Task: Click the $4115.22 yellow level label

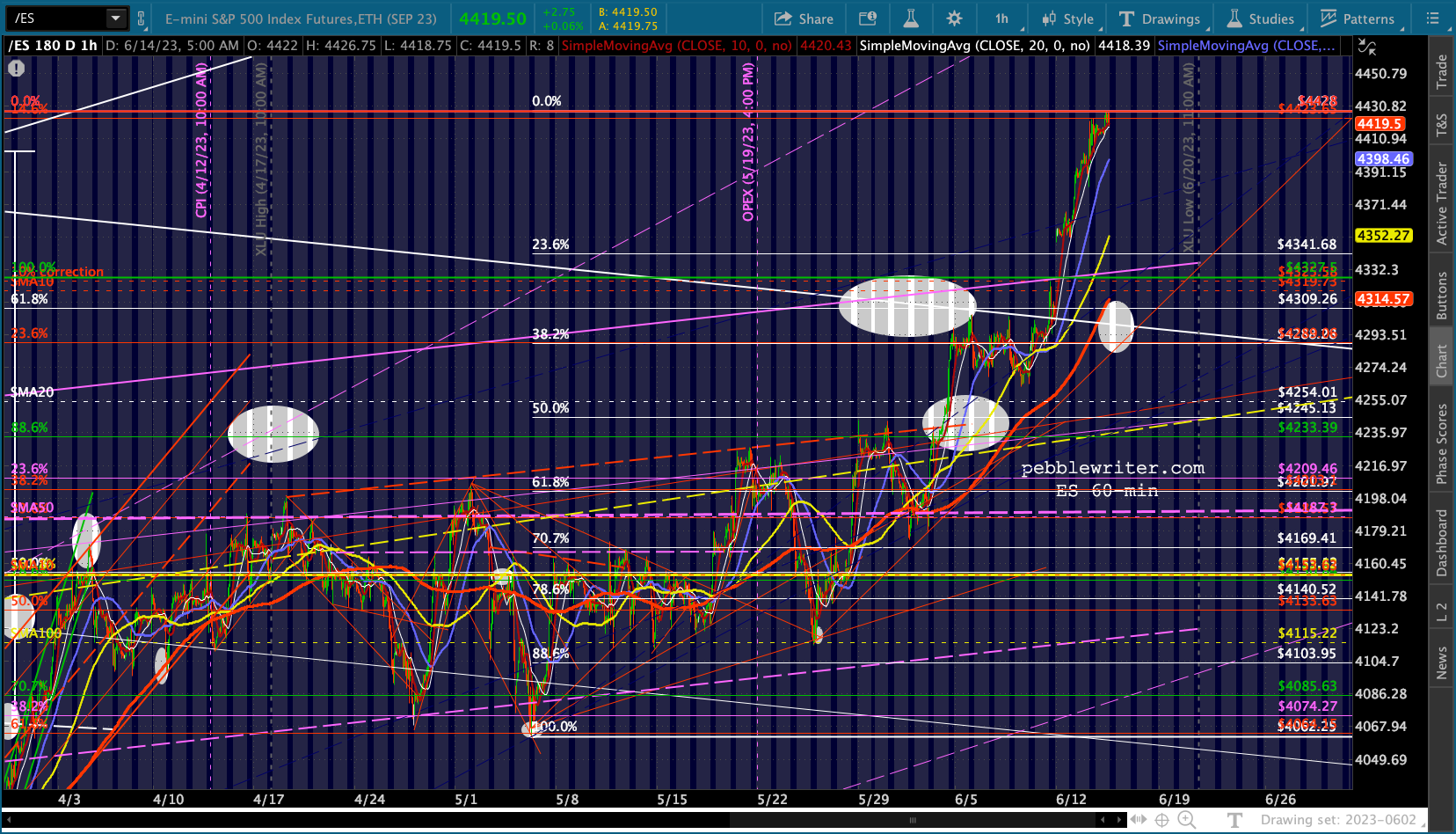Action: tap(1307, 633)
